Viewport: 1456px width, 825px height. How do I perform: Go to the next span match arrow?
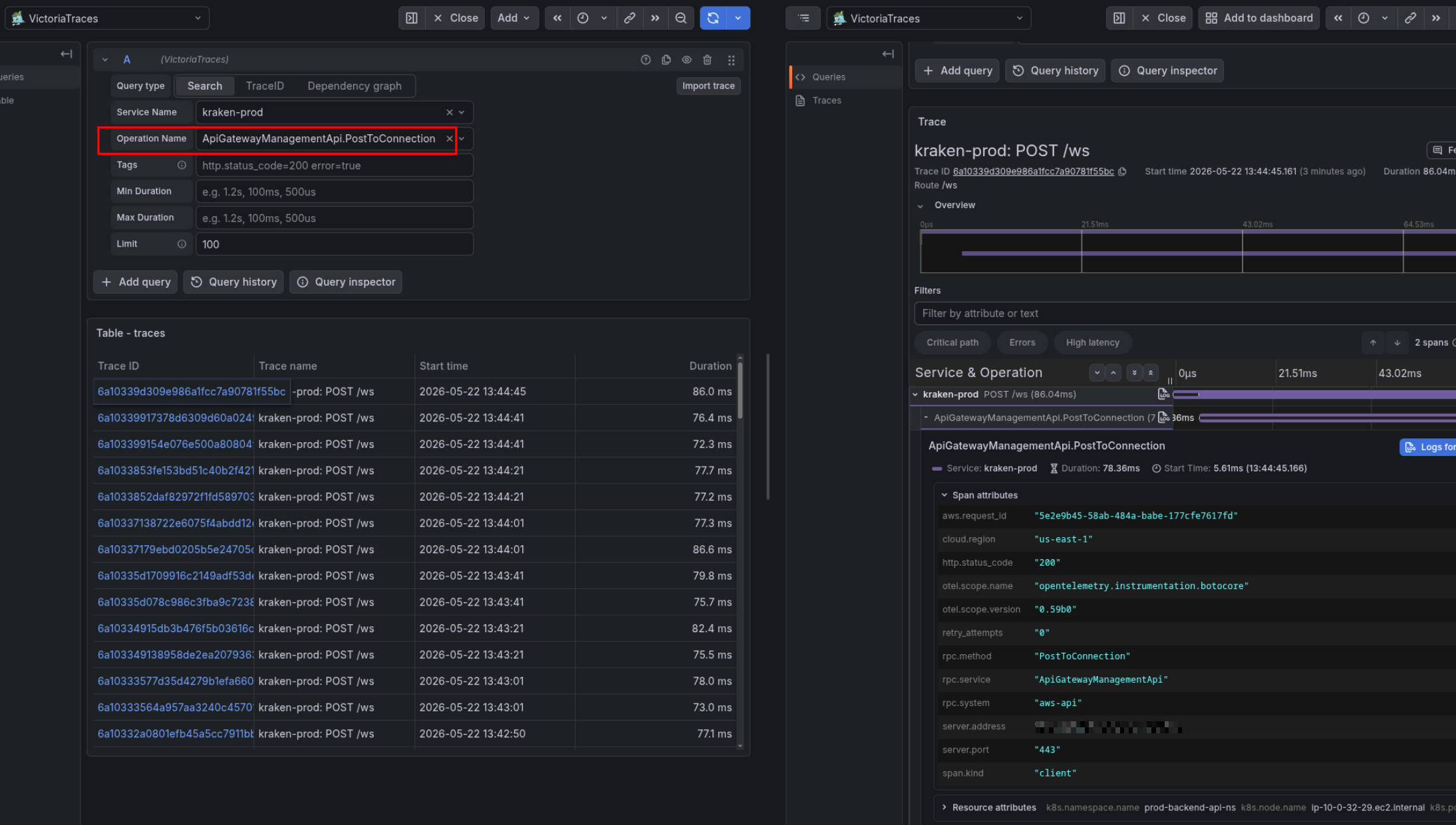click(x=1397, y=342)
